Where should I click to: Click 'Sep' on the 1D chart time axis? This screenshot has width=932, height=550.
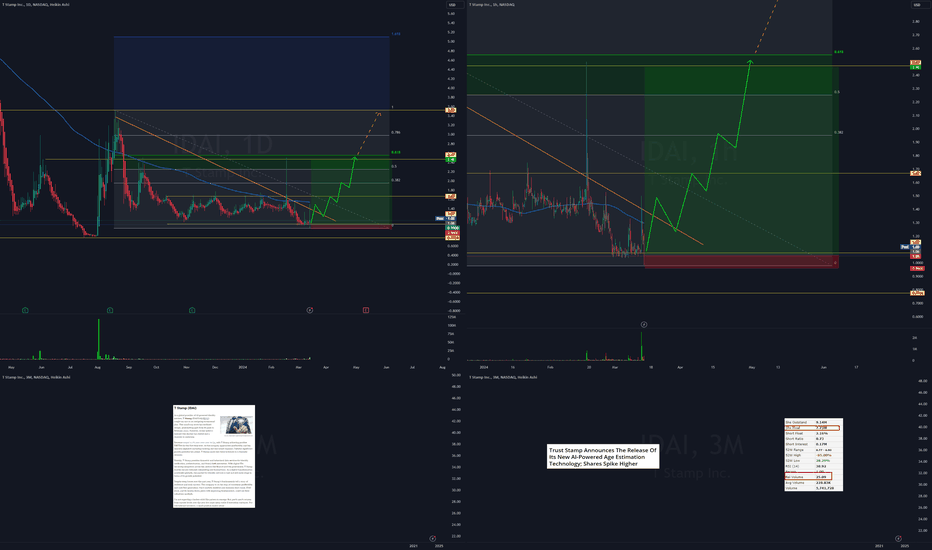129,367
